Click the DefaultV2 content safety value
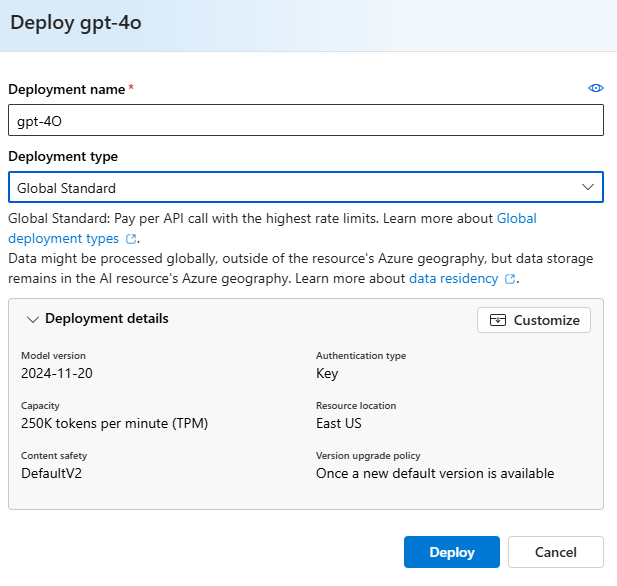The image size is (617, 586). (x=52, y=473)
